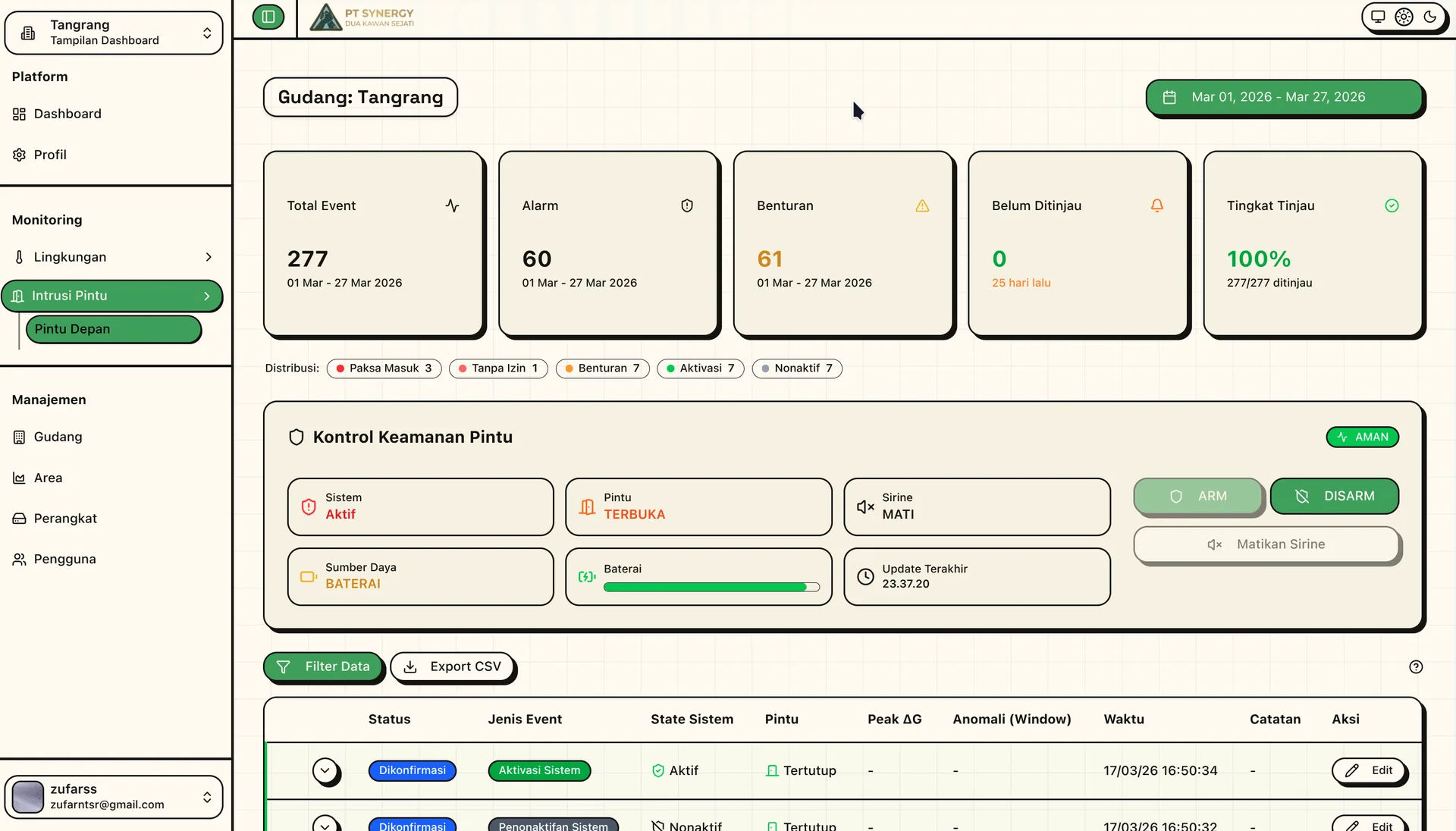Select the settings-gear theme option
This screenshot has width=1456, height=831.
point(1404,17)
